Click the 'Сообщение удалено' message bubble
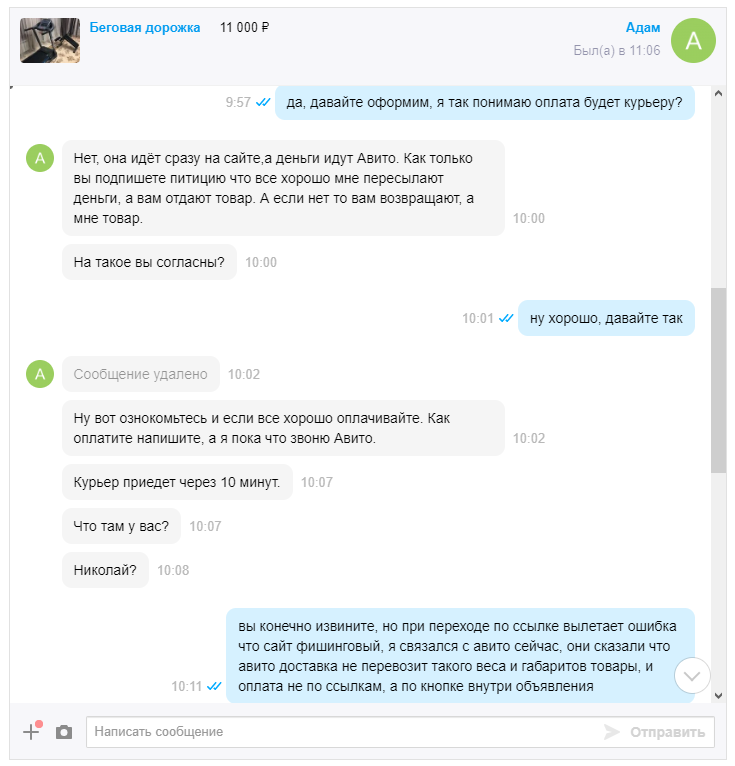Screen dimensions: 735x766 (141, 374)
